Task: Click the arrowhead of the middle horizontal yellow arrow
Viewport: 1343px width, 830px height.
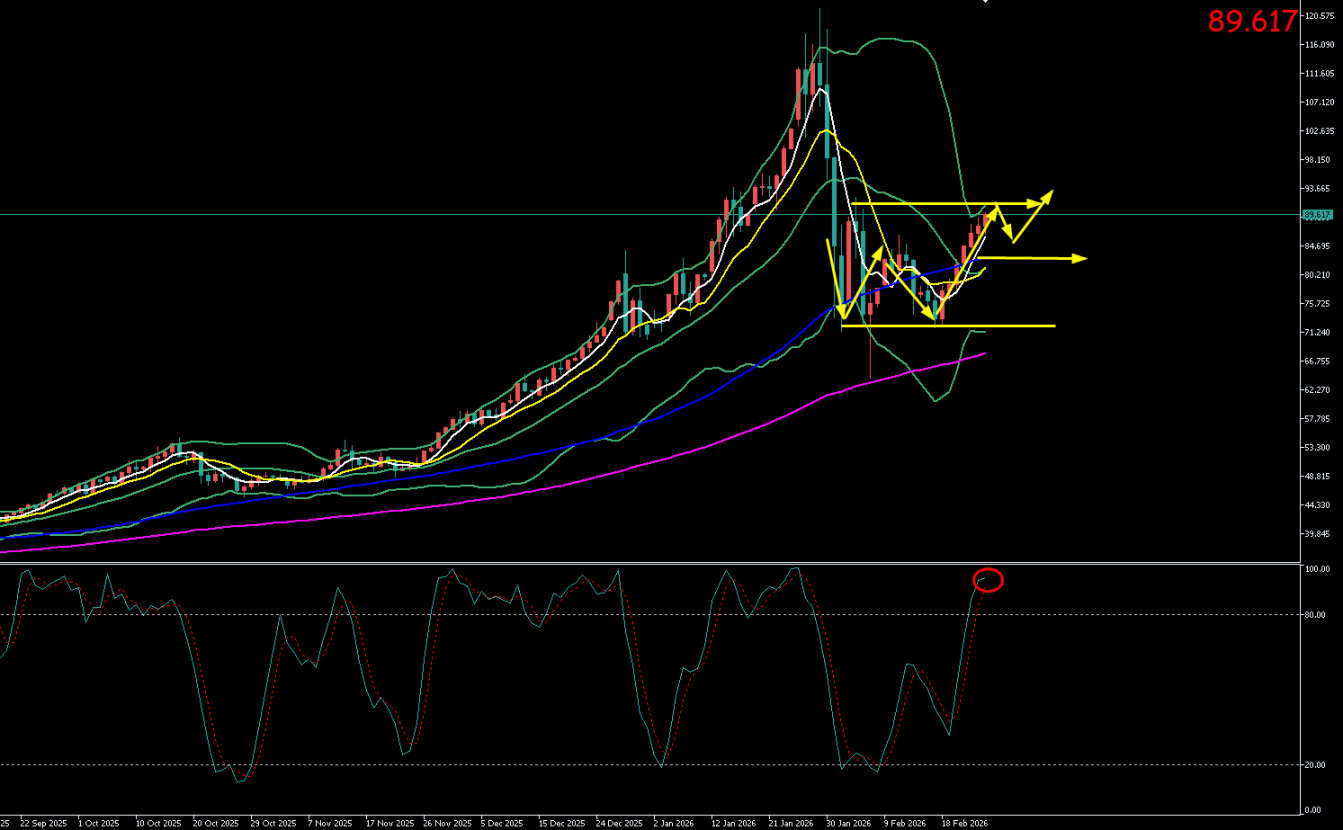Action: click(x=1081, y=259)
